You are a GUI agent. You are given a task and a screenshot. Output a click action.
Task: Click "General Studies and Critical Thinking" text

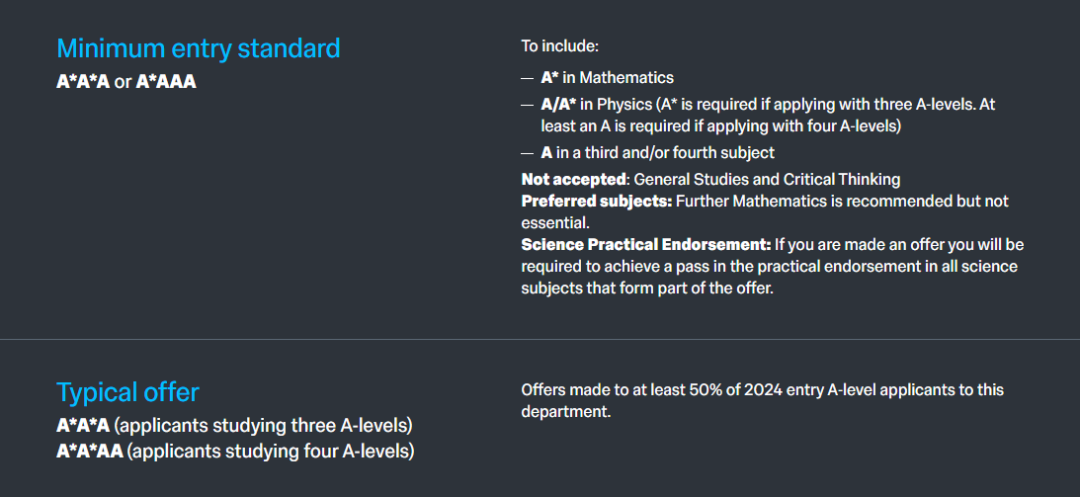[x=768, y=180]
